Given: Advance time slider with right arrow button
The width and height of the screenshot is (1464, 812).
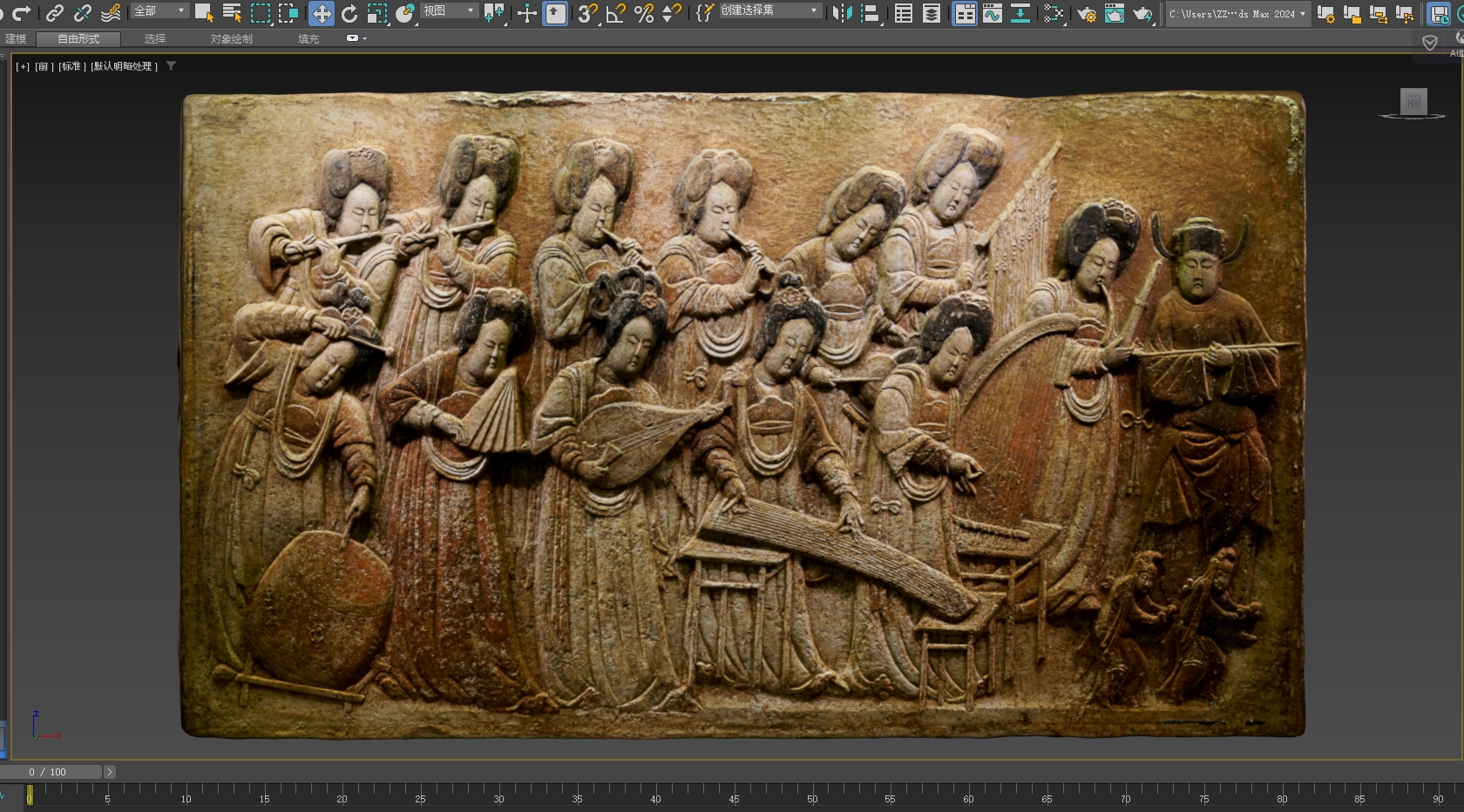Looking at the screenshot, I should [x=110, y=772].
